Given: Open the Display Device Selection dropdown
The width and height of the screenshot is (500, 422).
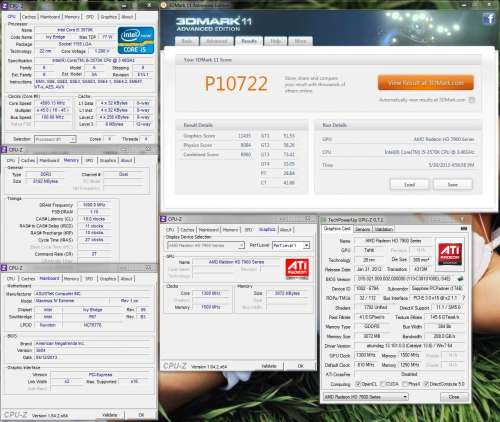Looking at the screenshot, I should (x=206, y=245).
